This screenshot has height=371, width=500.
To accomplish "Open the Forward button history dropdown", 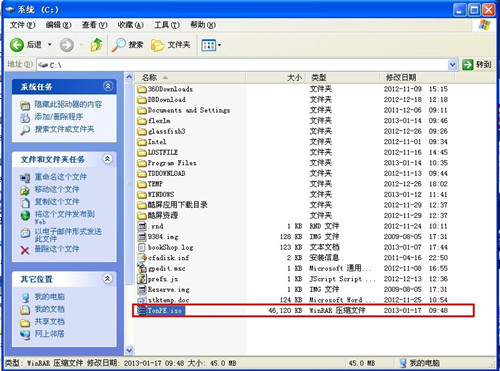I will pos(81,45).
